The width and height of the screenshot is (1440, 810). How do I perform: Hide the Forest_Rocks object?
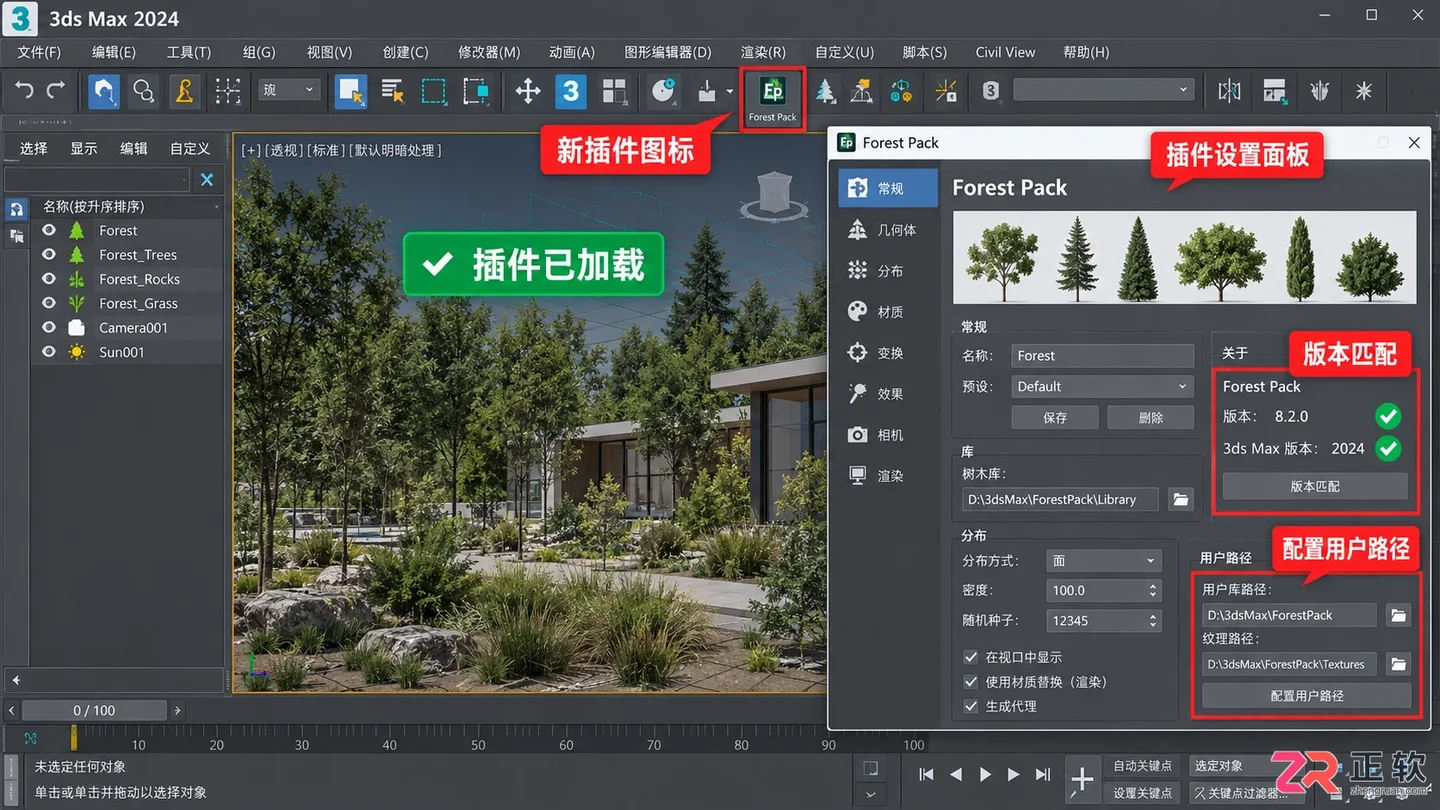click(x=48, y=279)
